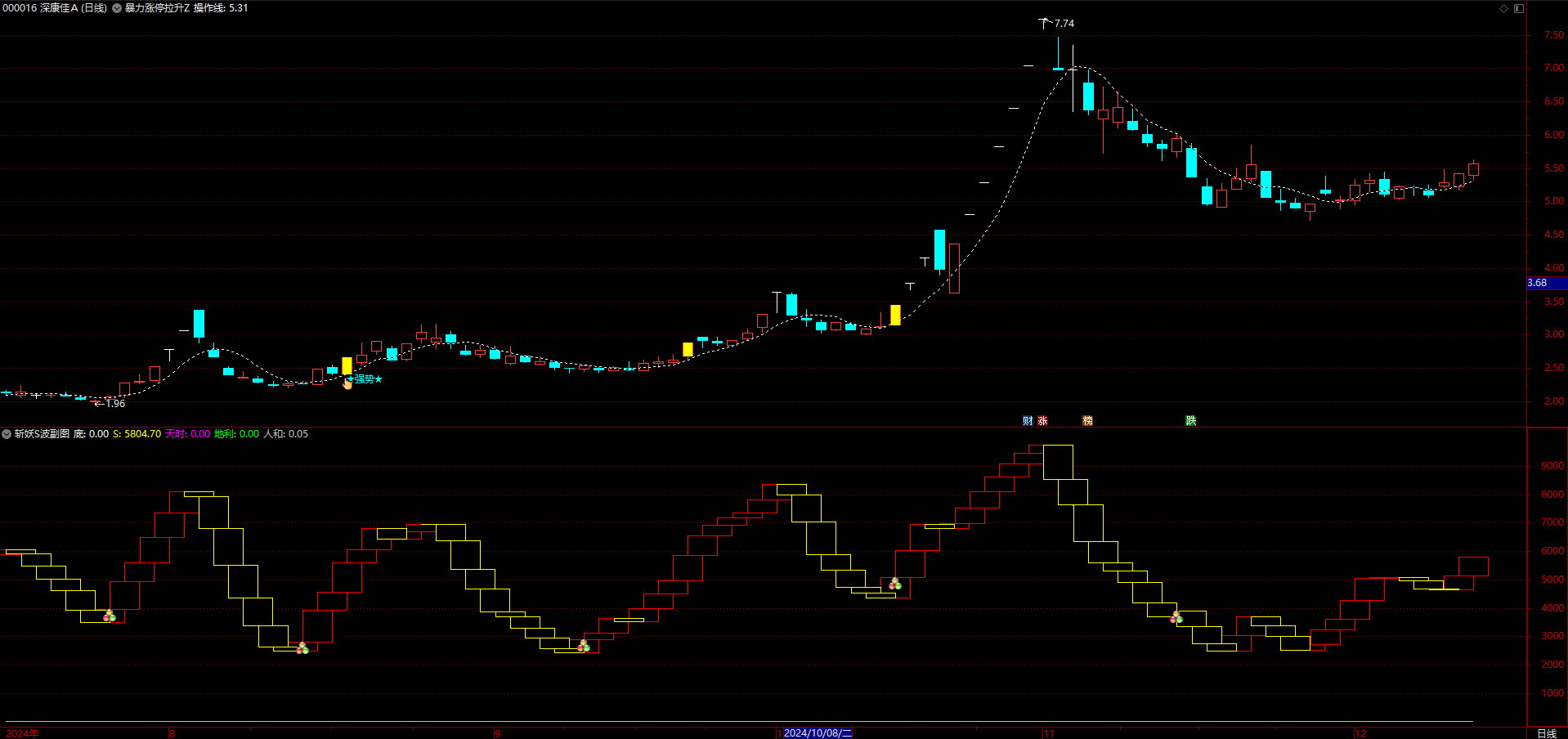Image resolution: width=1568 pixels, height=739 pixels.
Task: Click indicator name 暴力涨停拉升Z
Action: click(x=157, y=8)
